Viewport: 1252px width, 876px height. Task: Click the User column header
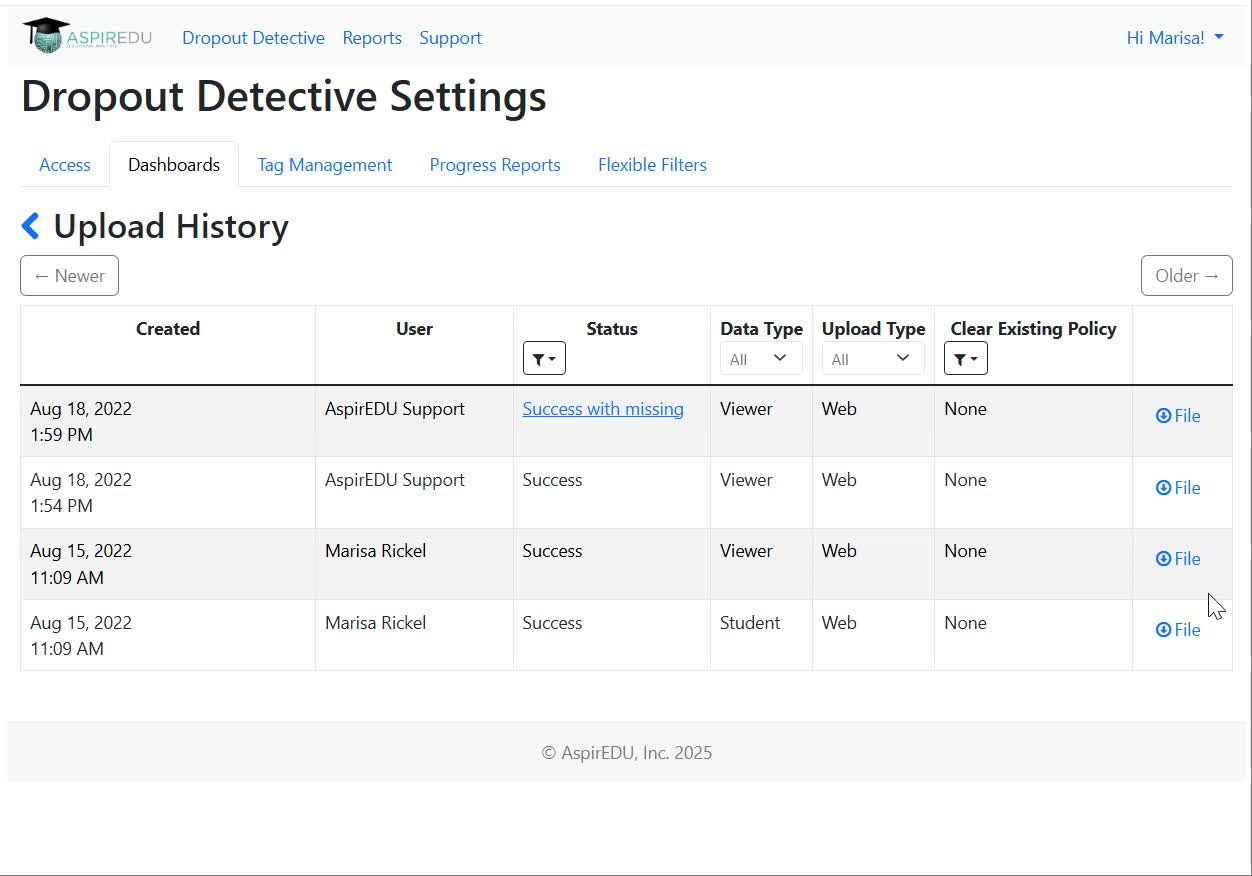[414, 329]
